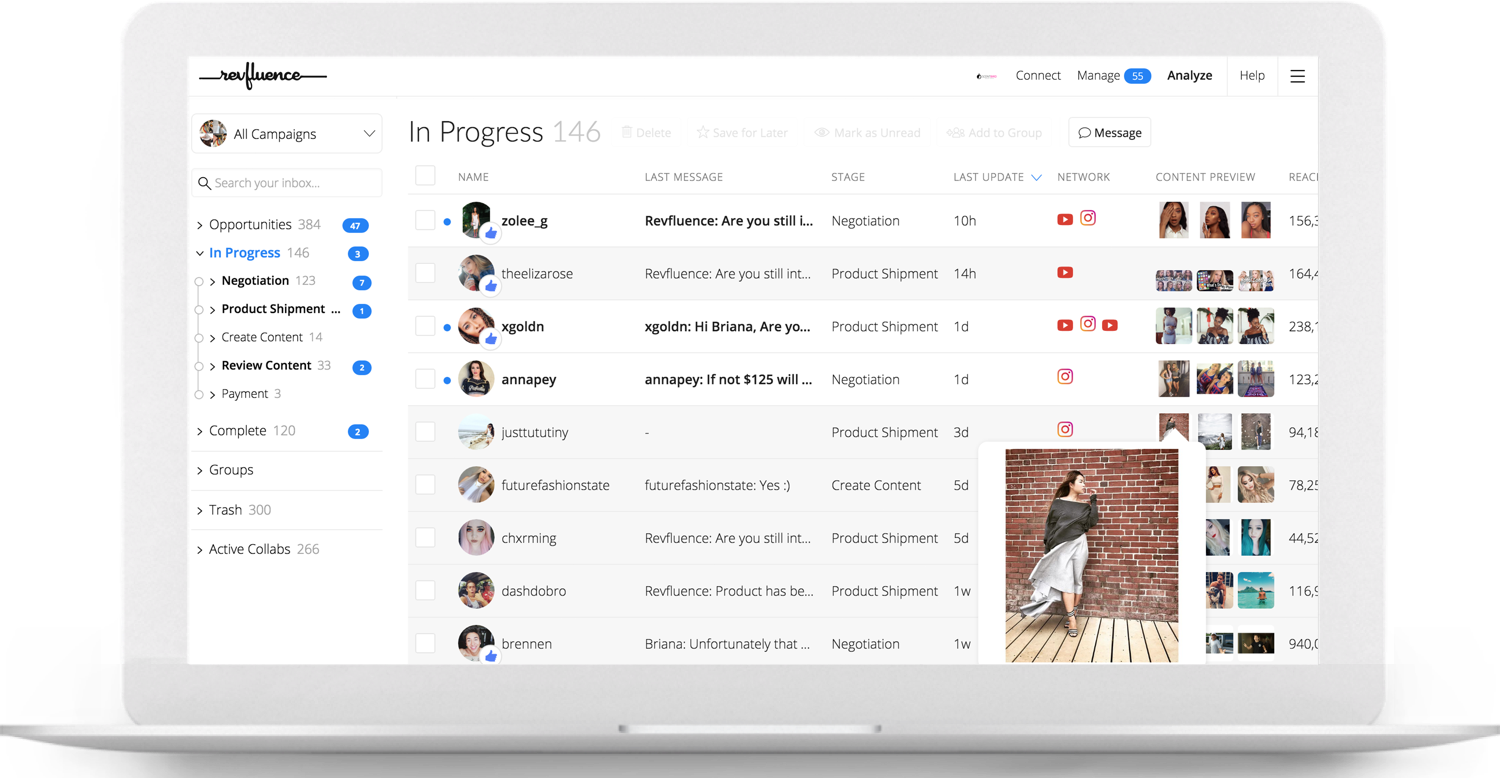Open the All Campaigns dropdown
This screenshot has height=778, width=1500.
click(x=287, y=134)
